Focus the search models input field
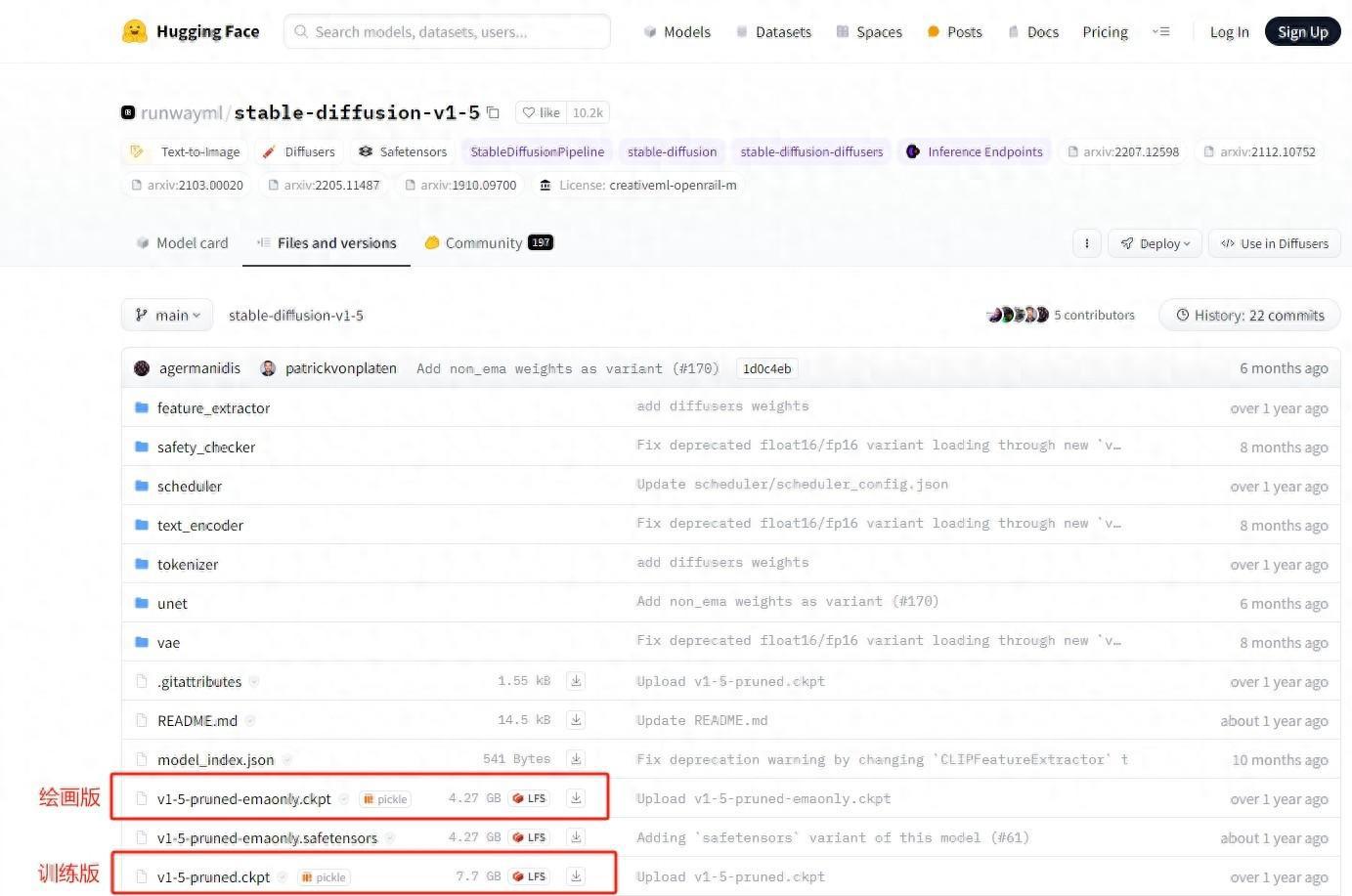1352x896 pixels. click(x=448, y=31)
